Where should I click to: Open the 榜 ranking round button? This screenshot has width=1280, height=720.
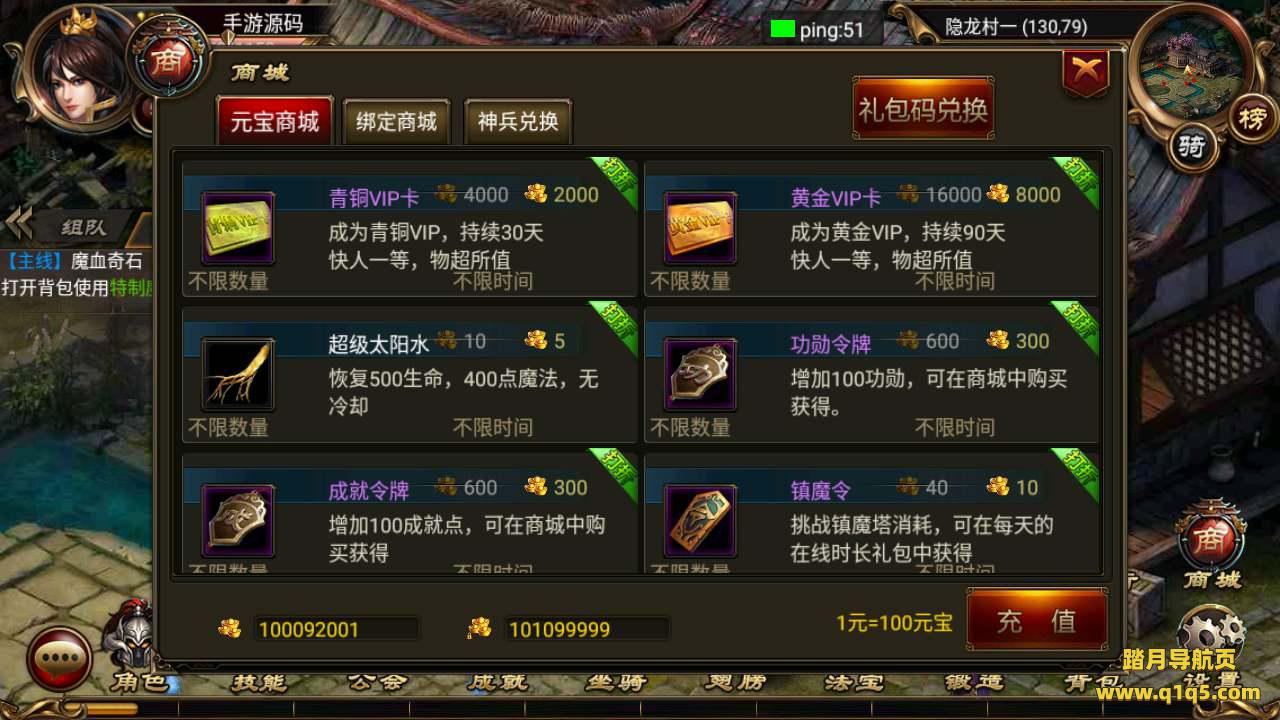click(x=1251, y=120)
